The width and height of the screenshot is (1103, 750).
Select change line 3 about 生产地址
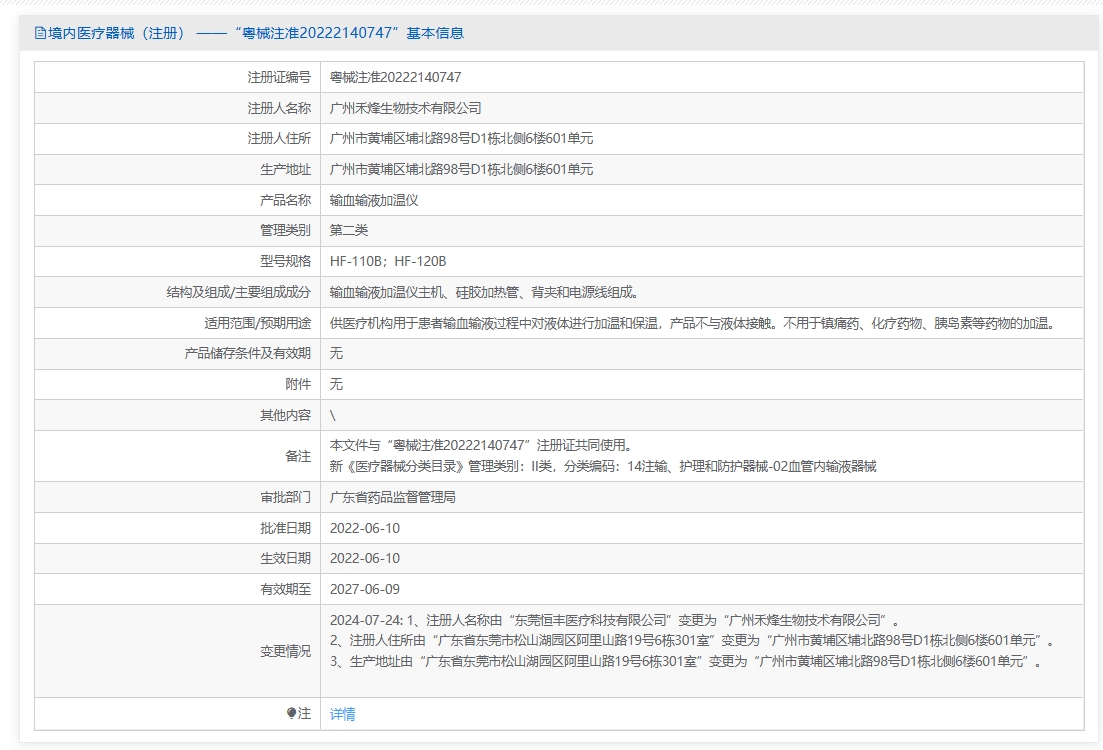(x=686, y=662)
